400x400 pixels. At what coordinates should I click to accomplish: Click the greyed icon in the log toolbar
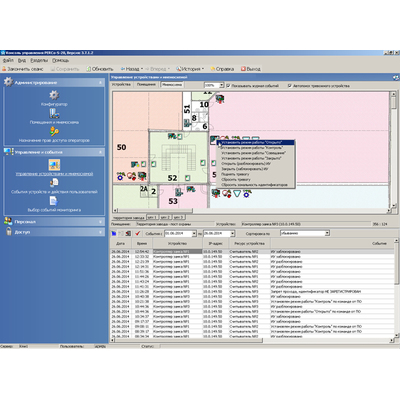[121, 234]
